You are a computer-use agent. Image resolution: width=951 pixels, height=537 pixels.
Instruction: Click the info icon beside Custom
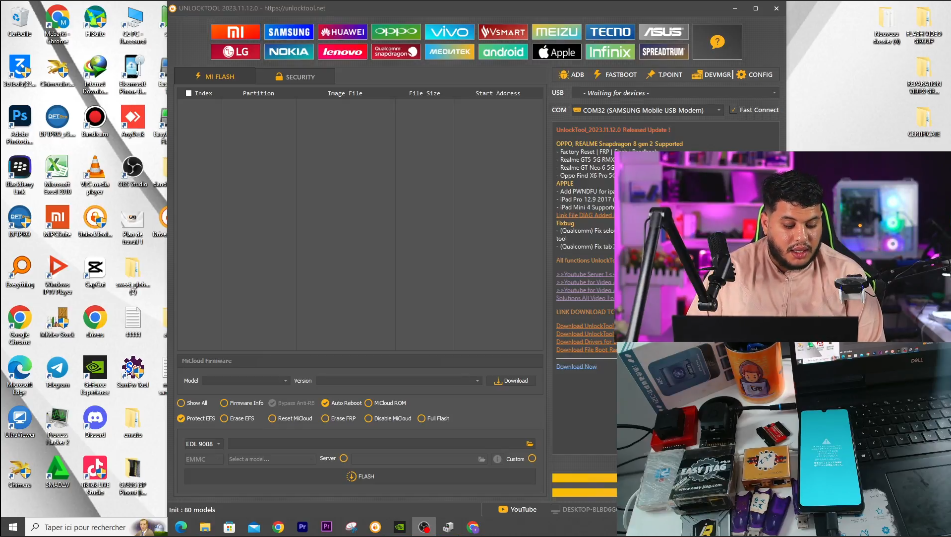(497, 459)
